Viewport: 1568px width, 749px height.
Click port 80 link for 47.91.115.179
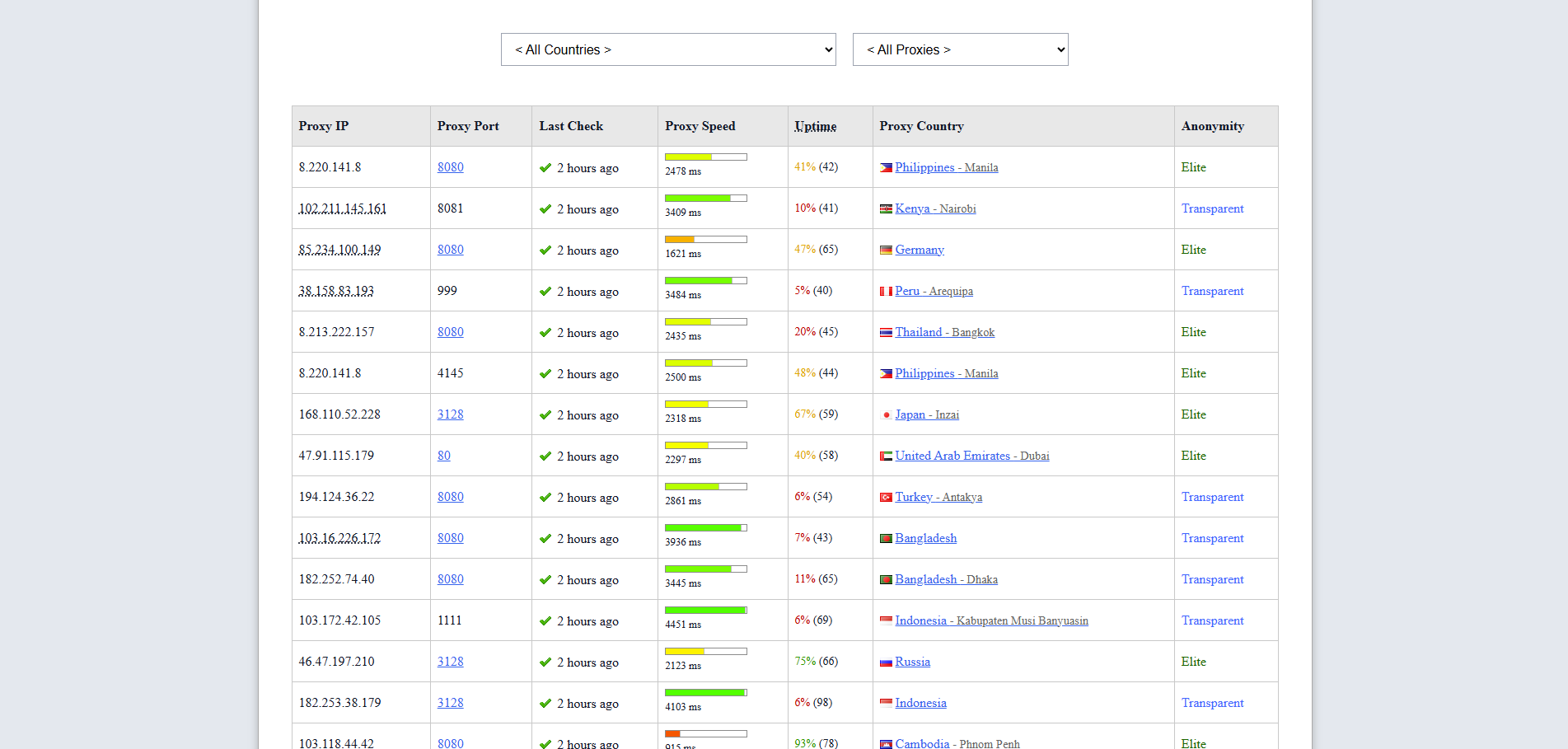pos(444,456)
